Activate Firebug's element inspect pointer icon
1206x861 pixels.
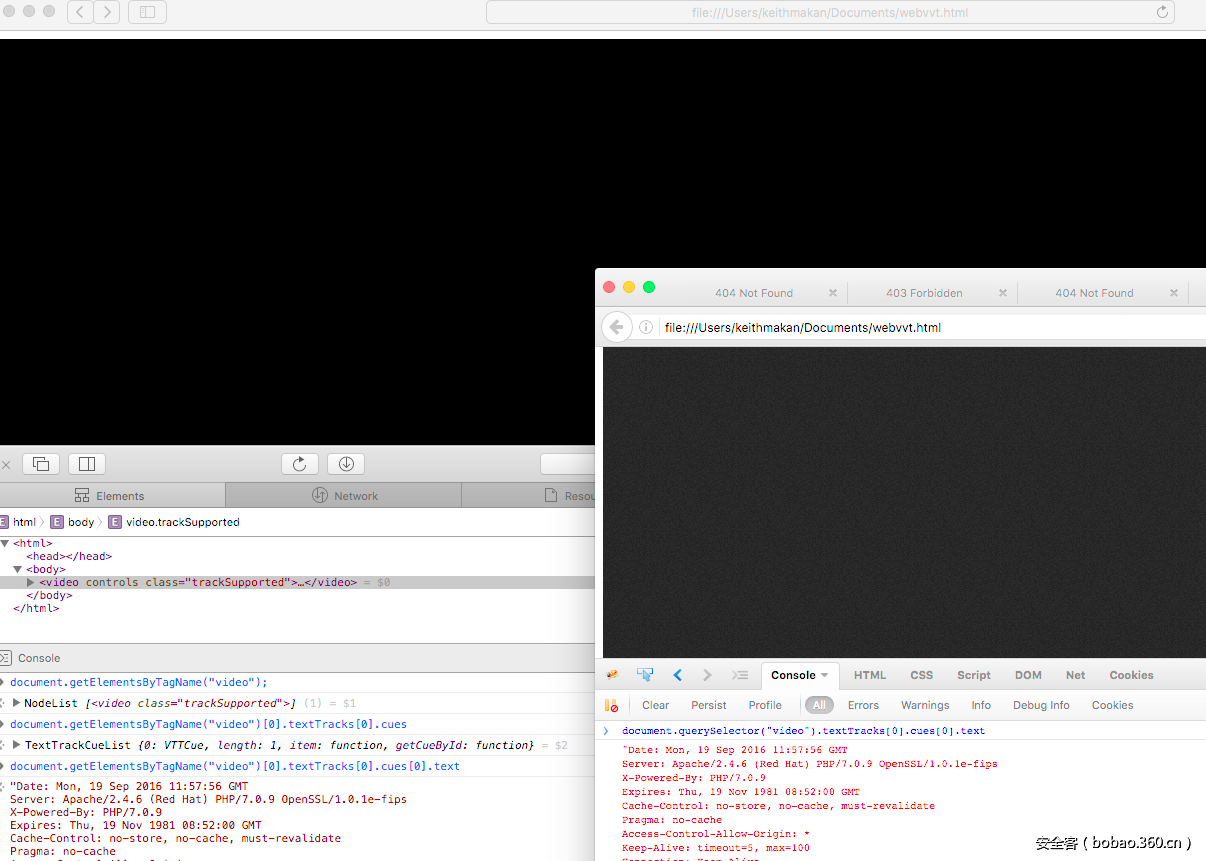click(645, 675)
